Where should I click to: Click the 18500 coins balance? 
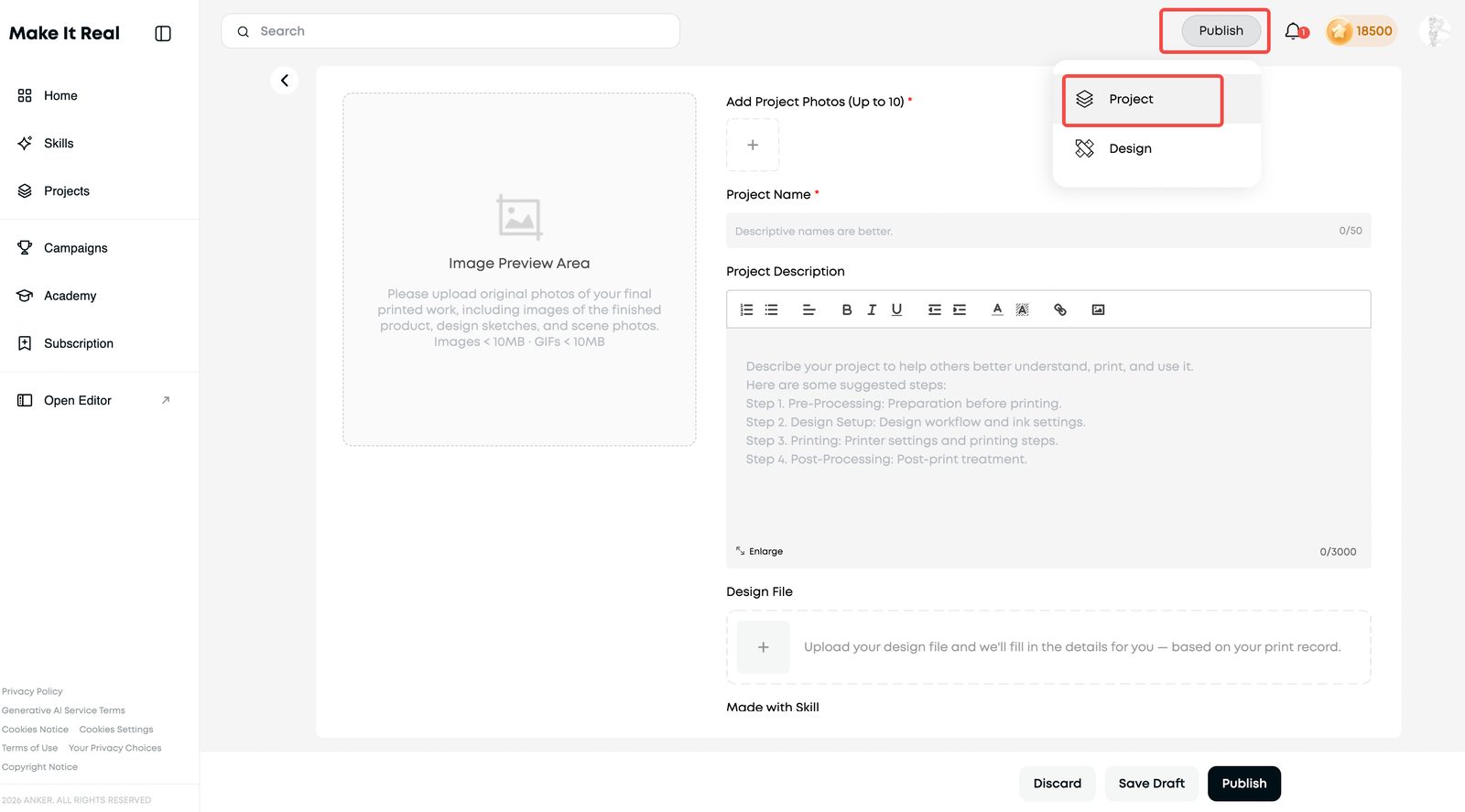(1362, 31)
